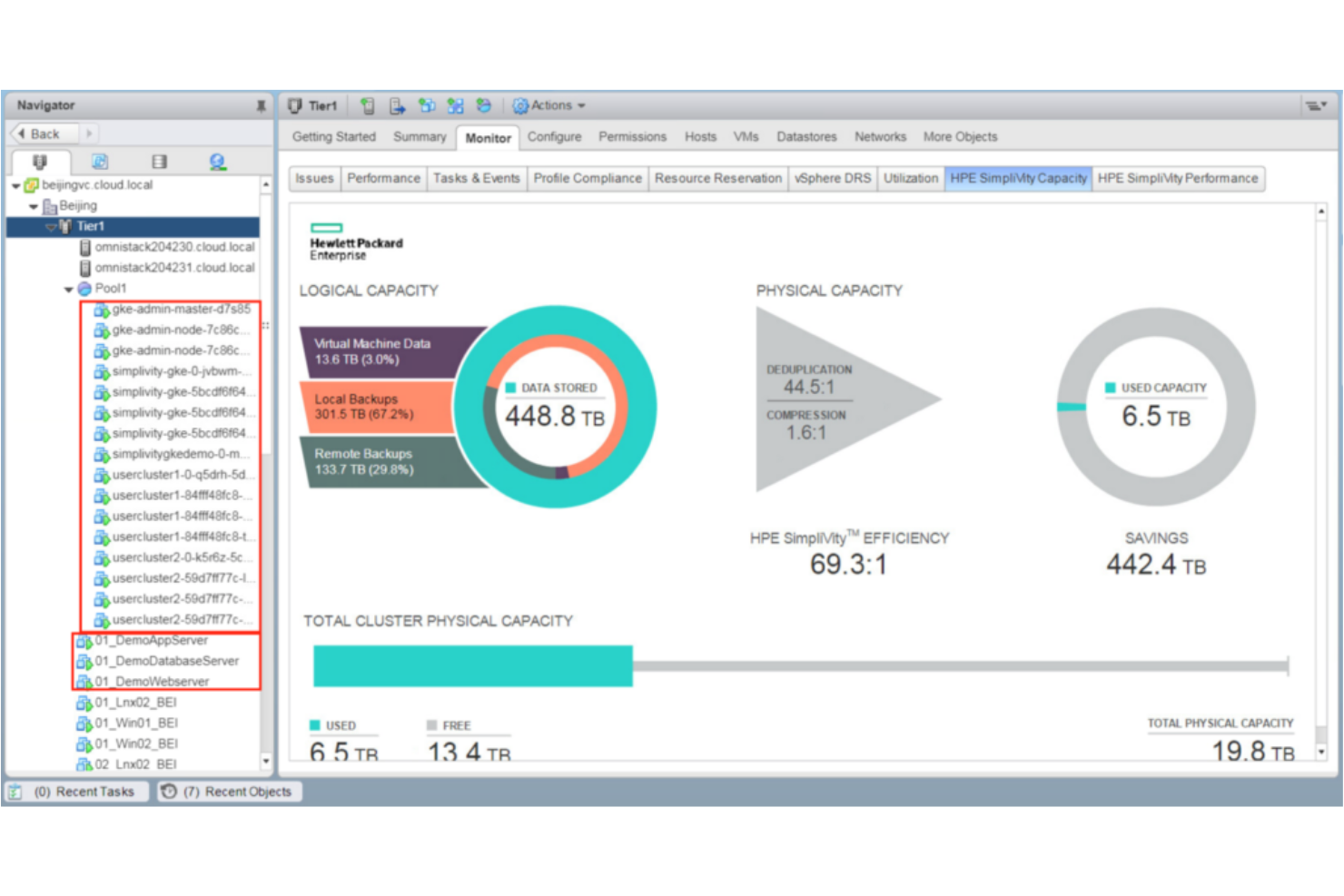Click the TOTAL CLUSTER PHYSICAL CAPACITY usage bar

coord(472,665)
